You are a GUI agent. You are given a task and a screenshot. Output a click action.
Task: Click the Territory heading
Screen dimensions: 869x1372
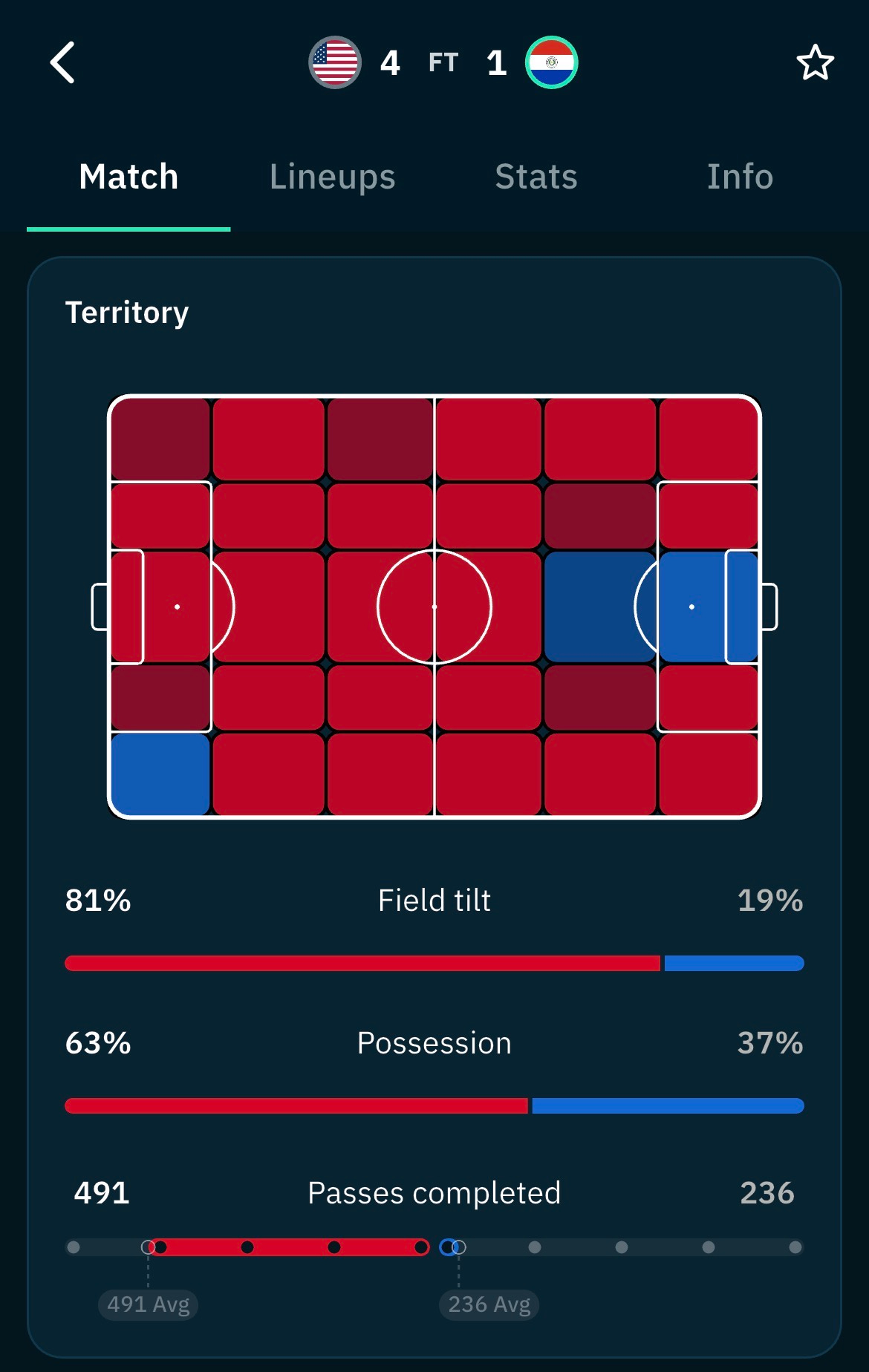point(127,313)
